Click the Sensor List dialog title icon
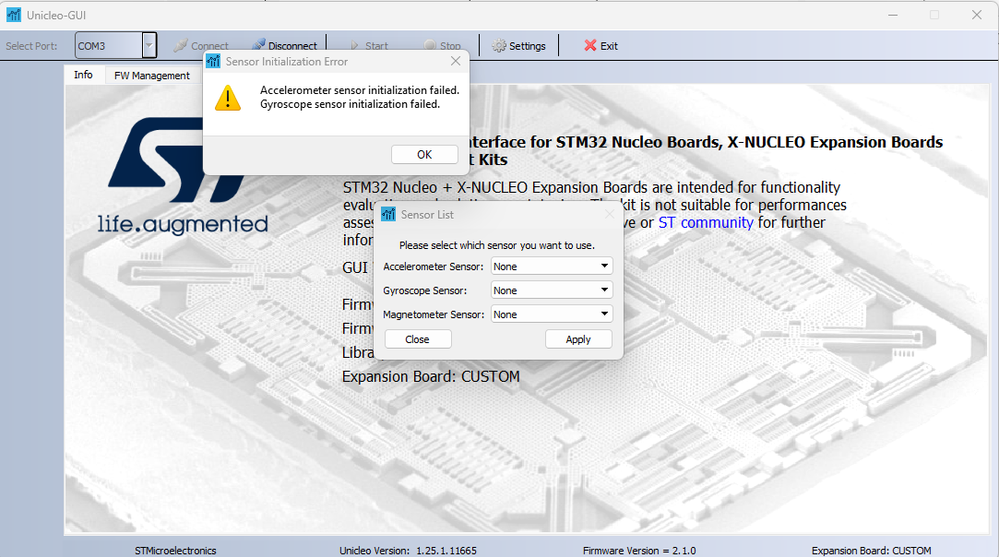The height and width of the screenshot is (557, 999). pos(388,214)
